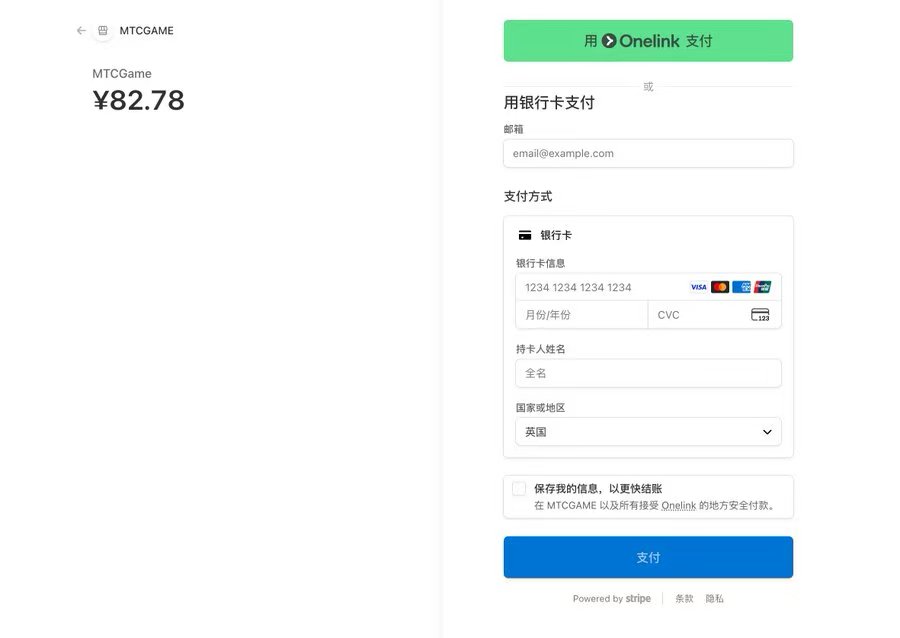The image size is (900, 638).
Task: Click the 月份/年份 expiry field
Action: coord(581,315)
